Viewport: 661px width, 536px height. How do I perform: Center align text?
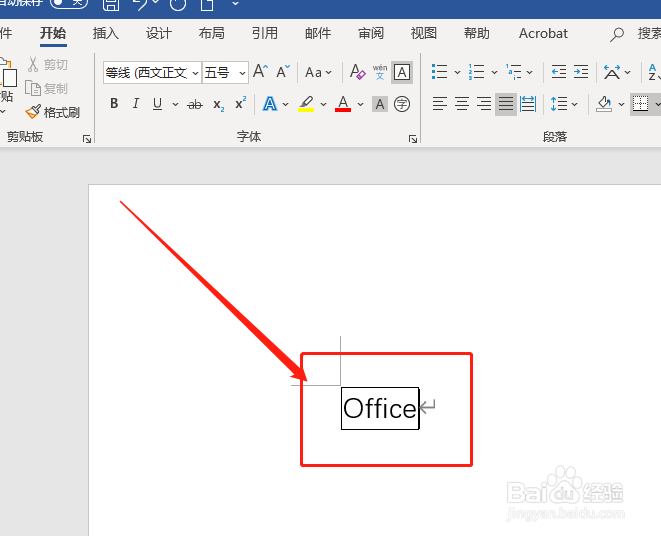(462, 104)
